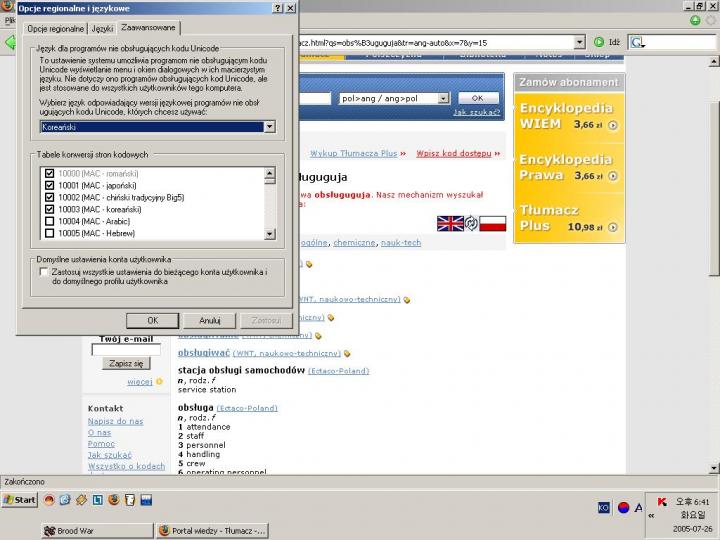
Task: Click OK button in the regional options dialog
Action: pos(152,321)
